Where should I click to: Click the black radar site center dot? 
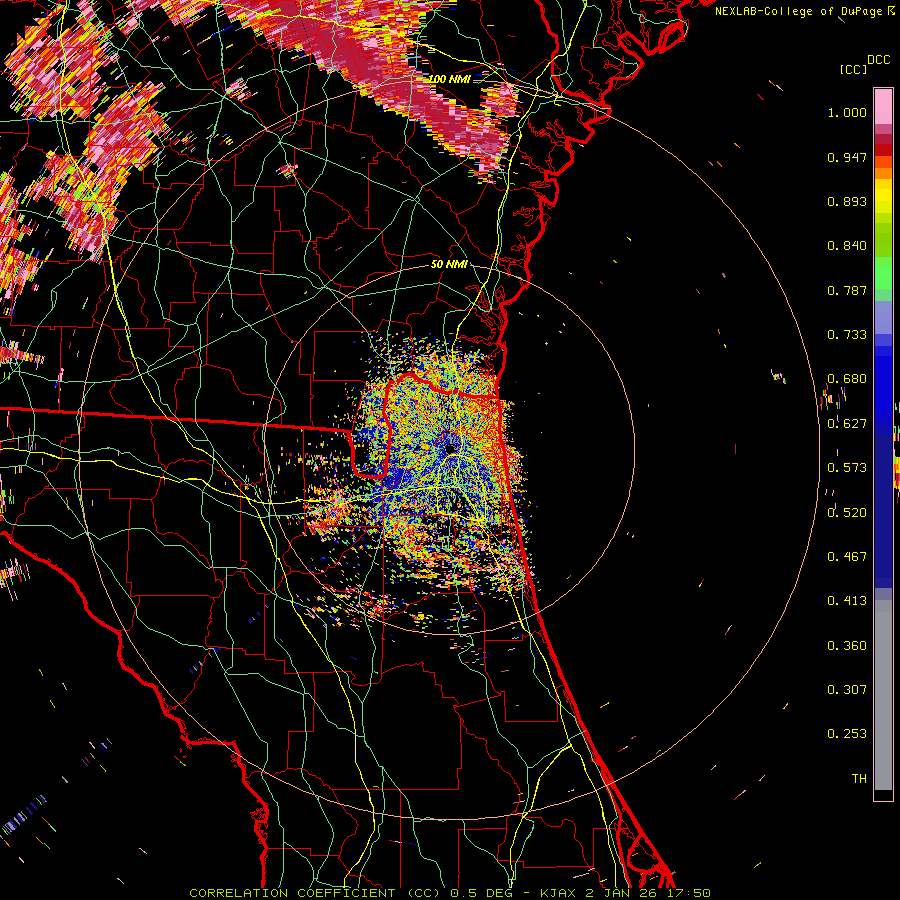coord(451,448)
